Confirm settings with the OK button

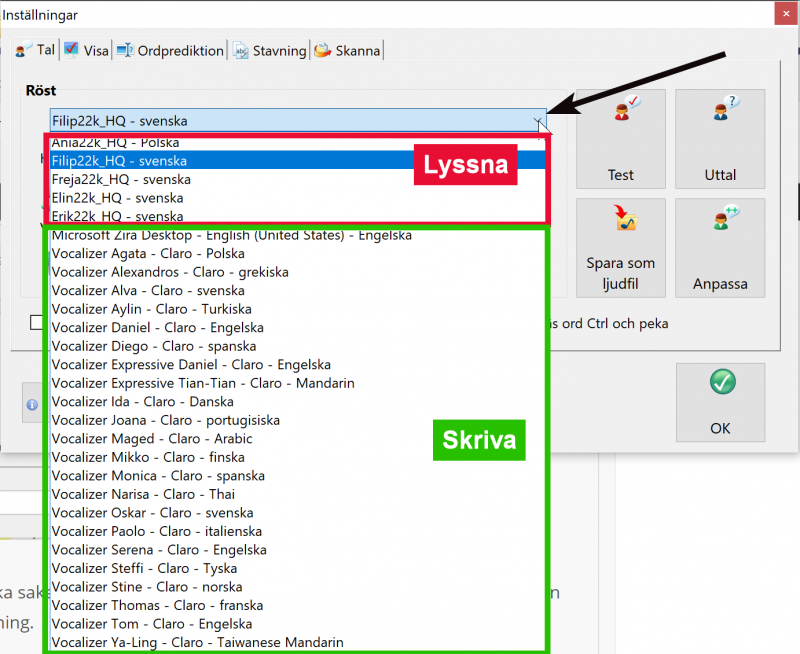point(720,403)
